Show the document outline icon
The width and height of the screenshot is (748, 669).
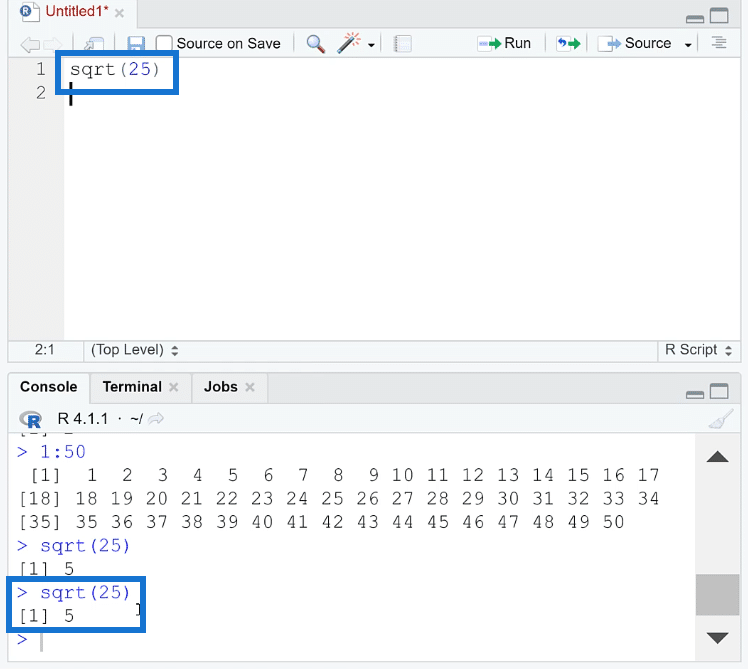click(719, 43)
